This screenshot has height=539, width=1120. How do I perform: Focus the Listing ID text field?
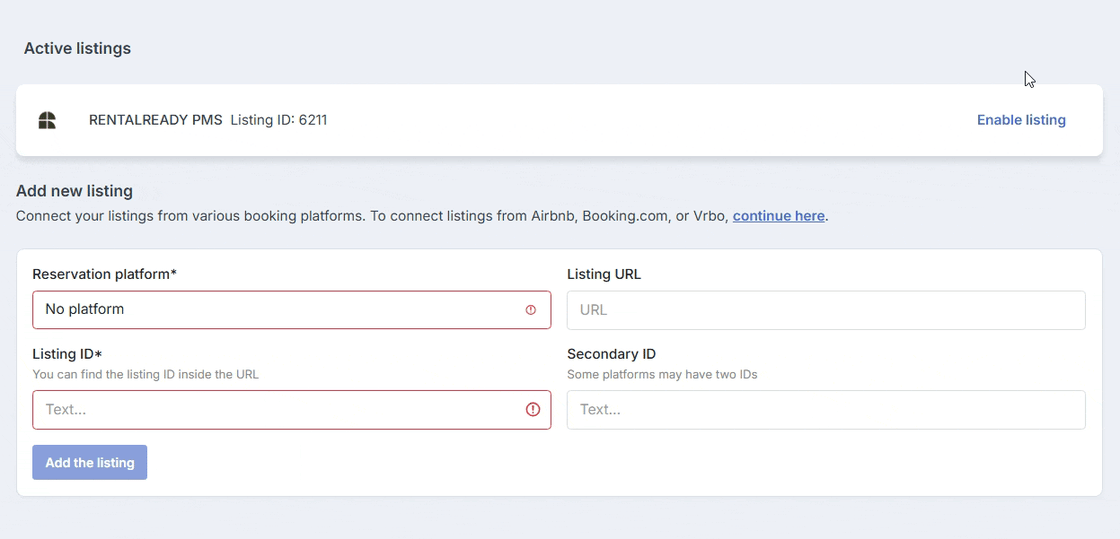(291, 410)
